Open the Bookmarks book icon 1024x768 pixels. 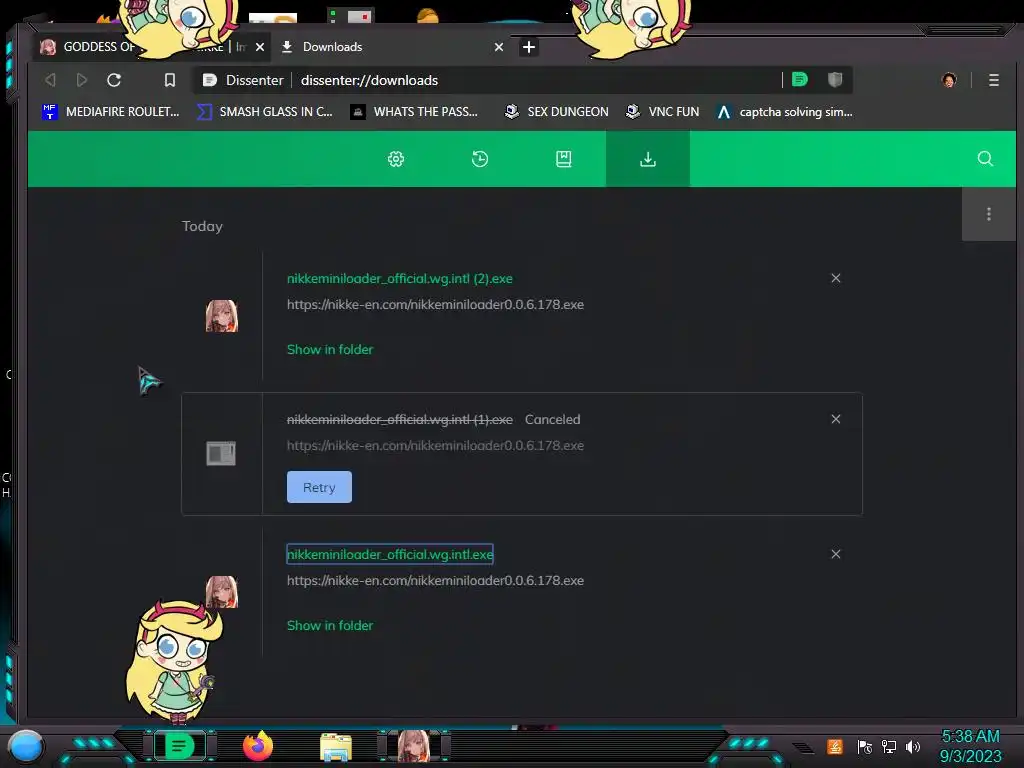click(x=564, y=159)
